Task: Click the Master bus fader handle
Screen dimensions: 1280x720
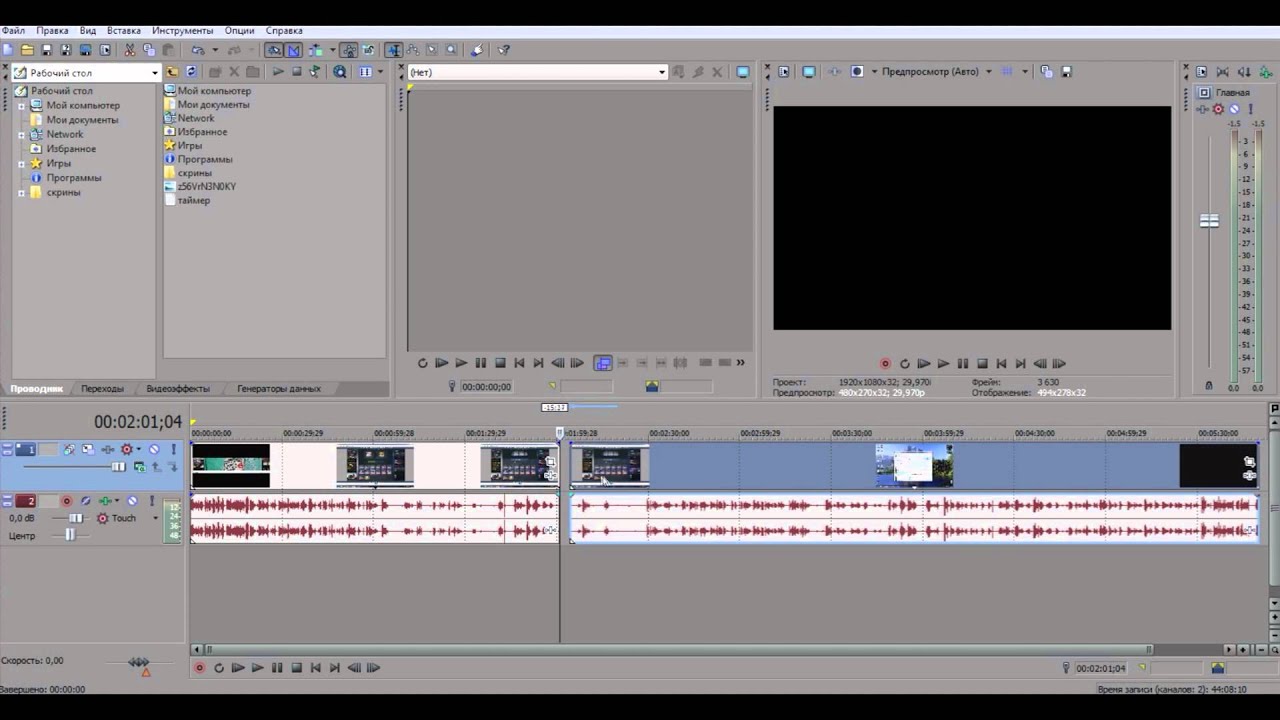Action: coord(1209,221)
